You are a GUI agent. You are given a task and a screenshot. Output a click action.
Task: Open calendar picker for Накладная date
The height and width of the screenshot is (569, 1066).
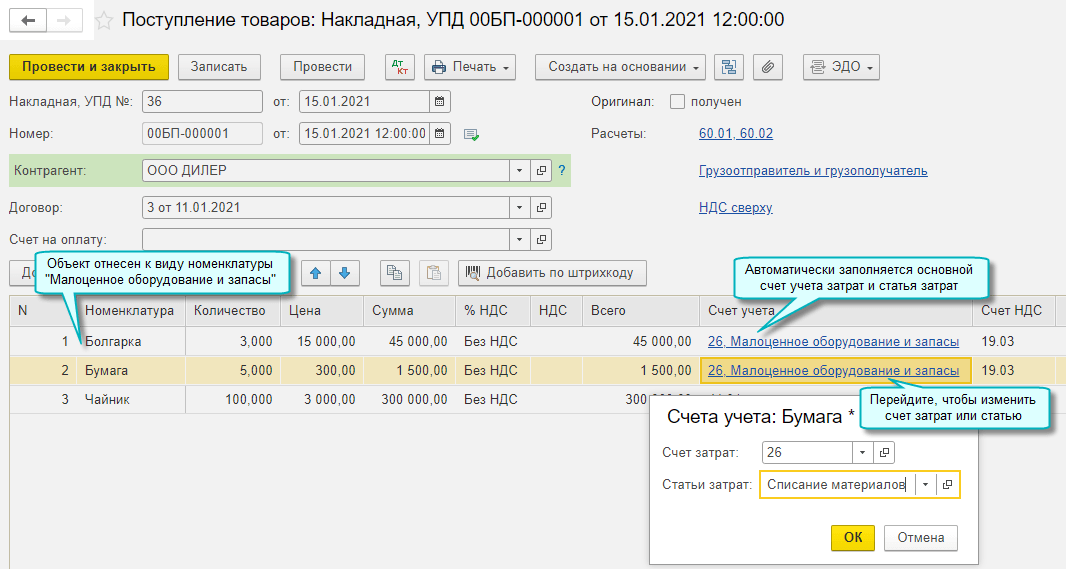click(x=440, y=101)
